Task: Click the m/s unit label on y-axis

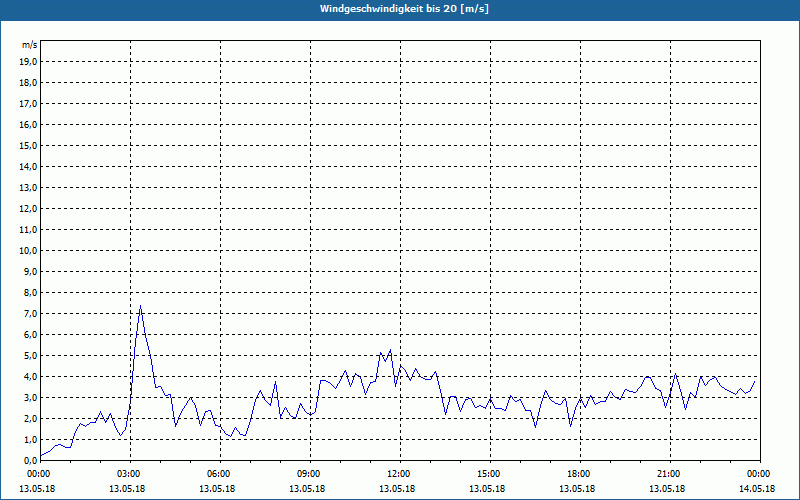Action: pos(30,45)
